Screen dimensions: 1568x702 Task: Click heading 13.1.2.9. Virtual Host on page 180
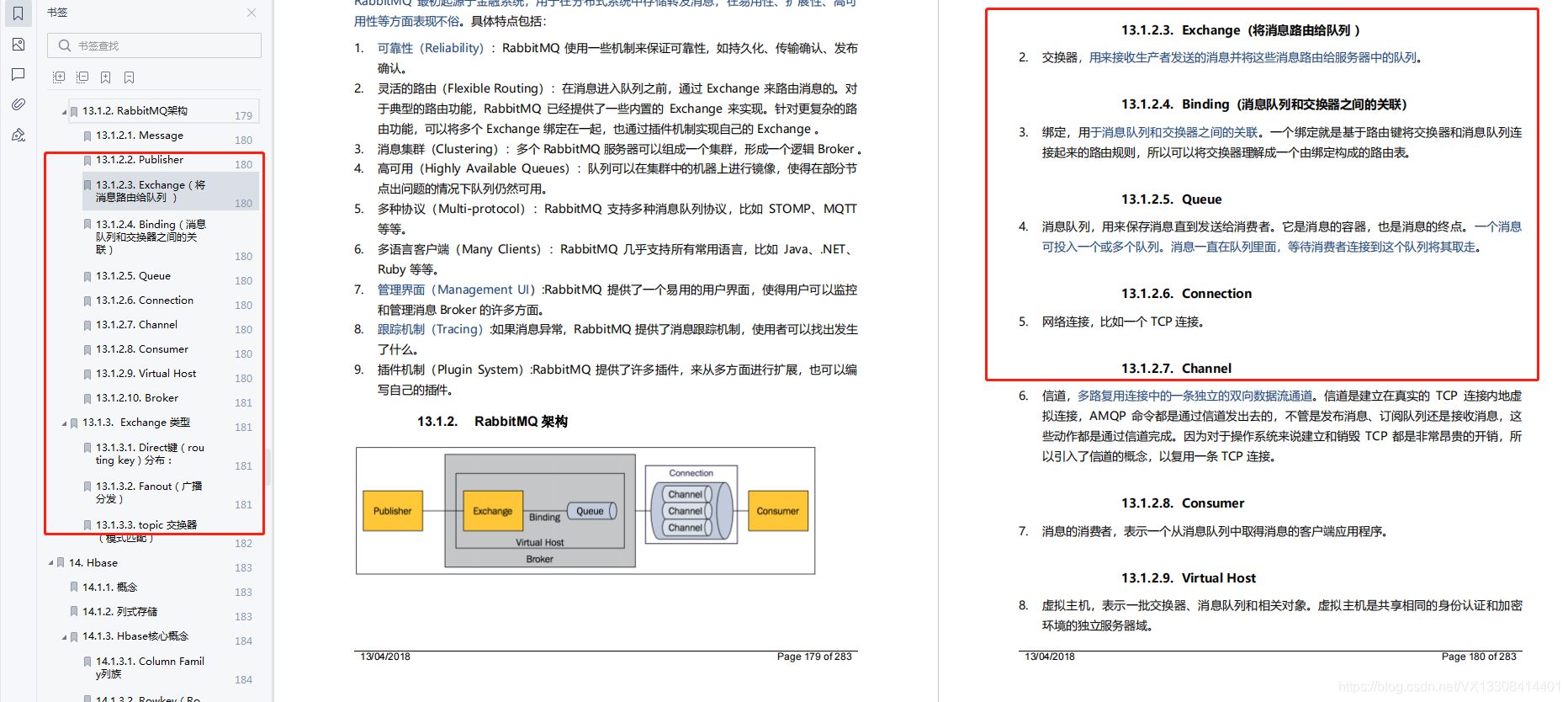click(1189, 578)
